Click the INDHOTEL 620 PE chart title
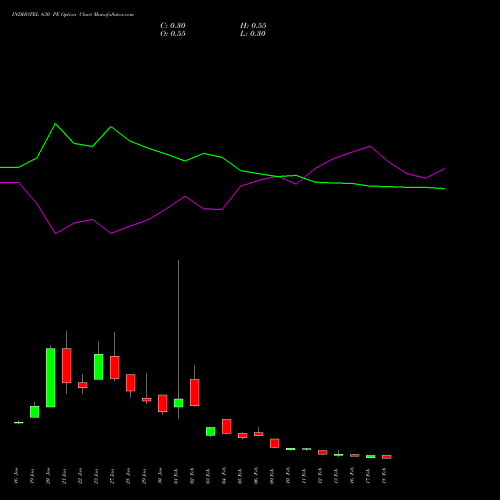 (x=73, y=15)
